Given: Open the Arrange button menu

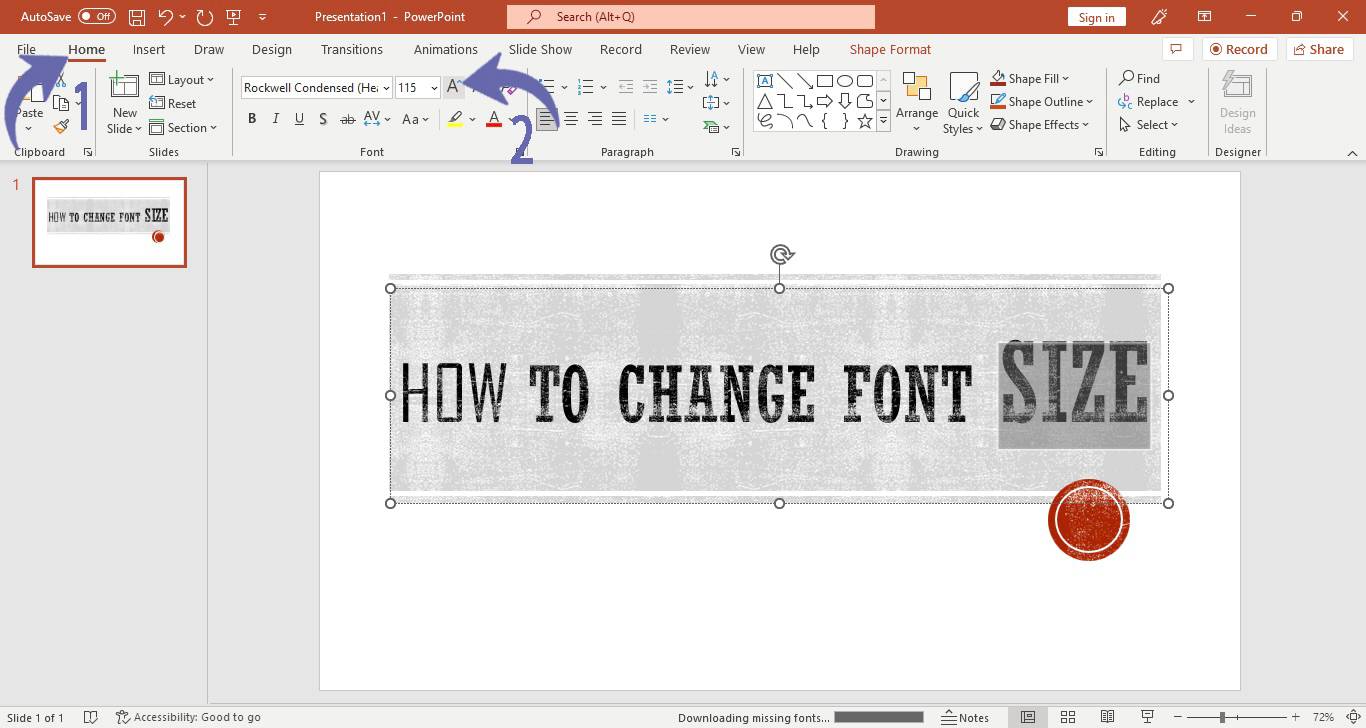Looking at the screenshot, I should coord(917,103).
